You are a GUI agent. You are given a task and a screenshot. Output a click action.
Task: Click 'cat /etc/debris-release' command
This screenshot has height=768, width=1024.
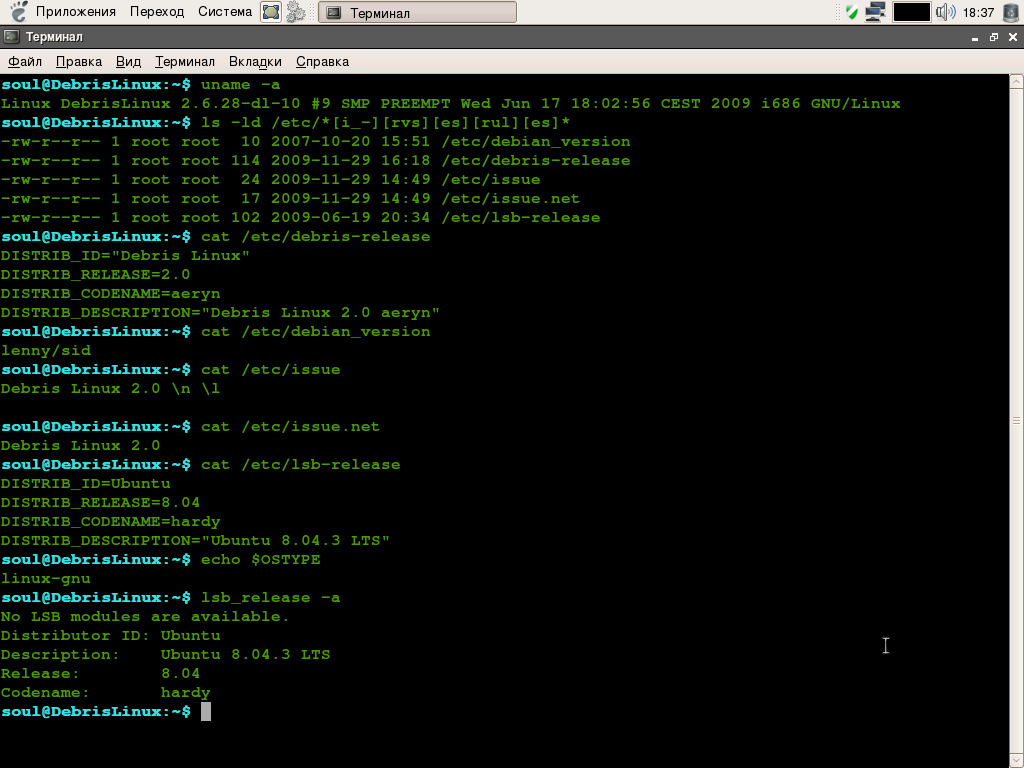pos(315,236)
